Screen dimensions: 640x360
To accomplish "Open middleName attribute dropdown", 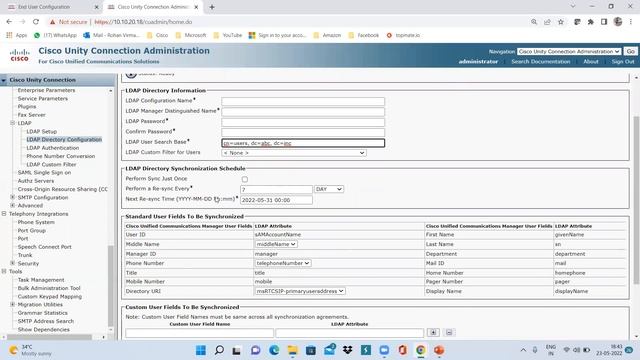I will coord(276,244).
